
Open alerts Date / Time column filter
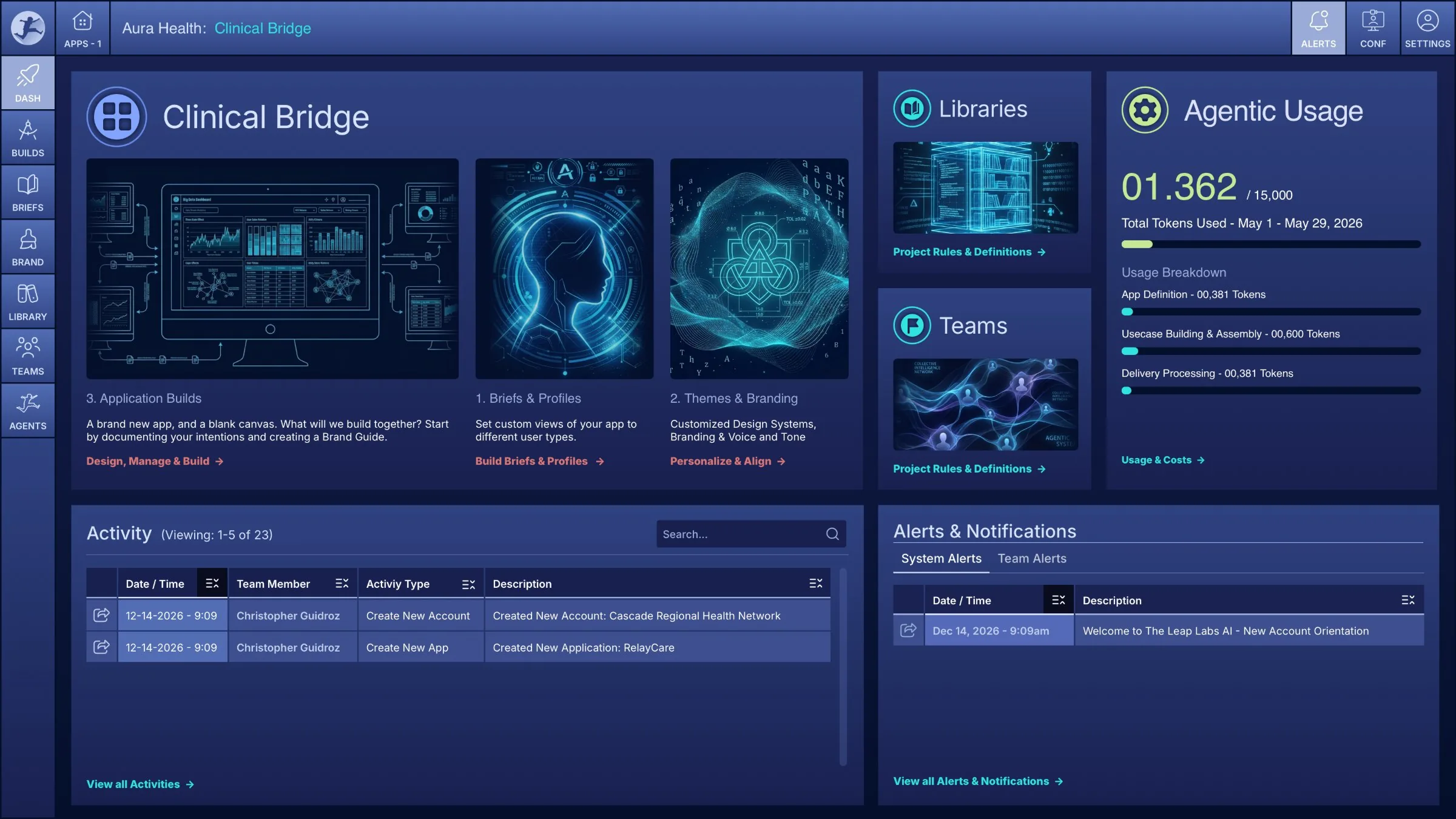click(1059, 599)
